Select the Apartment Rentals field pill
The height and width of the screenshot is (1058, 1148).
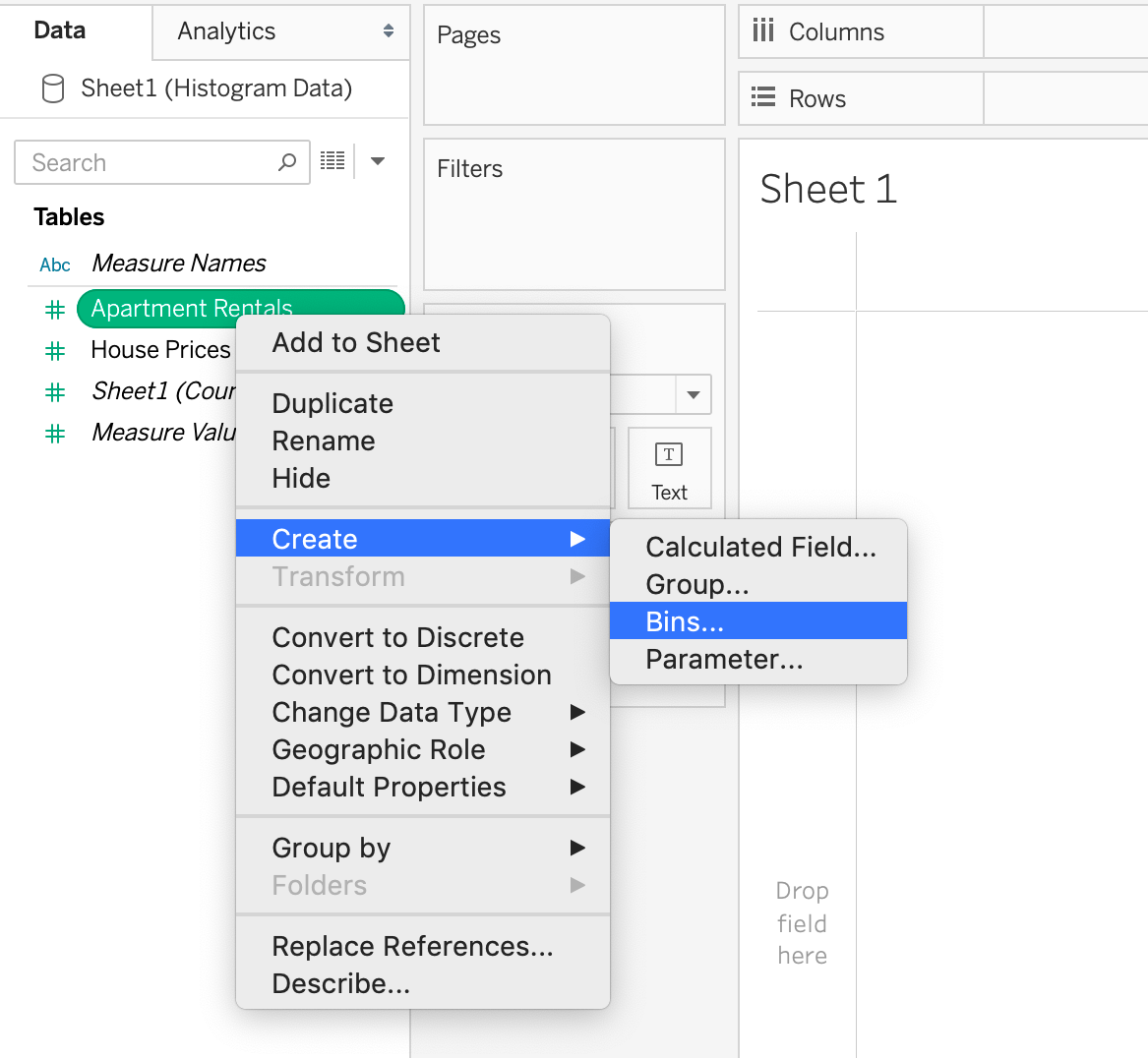pos(240,308)
